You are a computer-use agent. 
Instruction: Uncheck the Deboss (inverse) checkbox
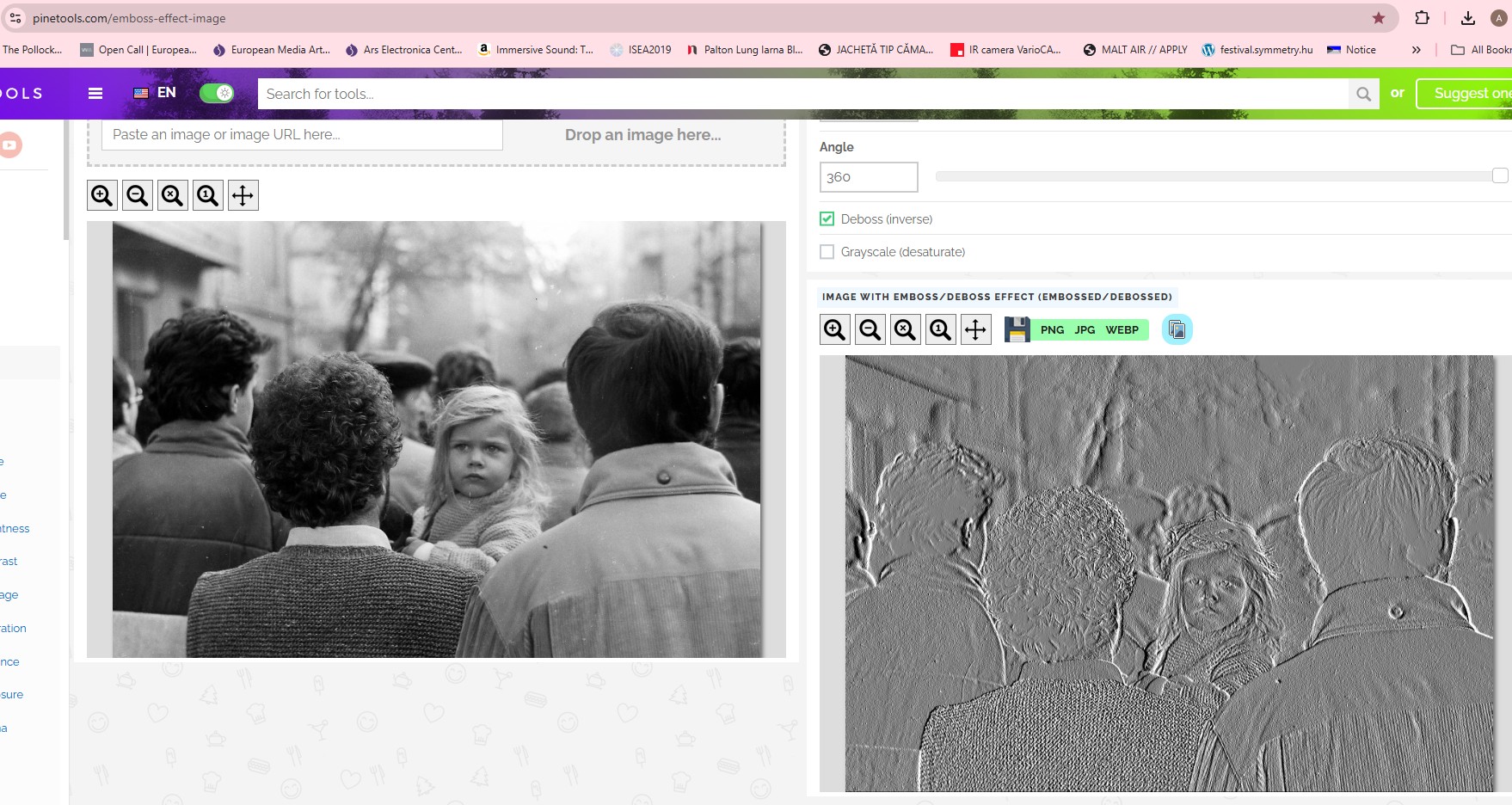827,219
